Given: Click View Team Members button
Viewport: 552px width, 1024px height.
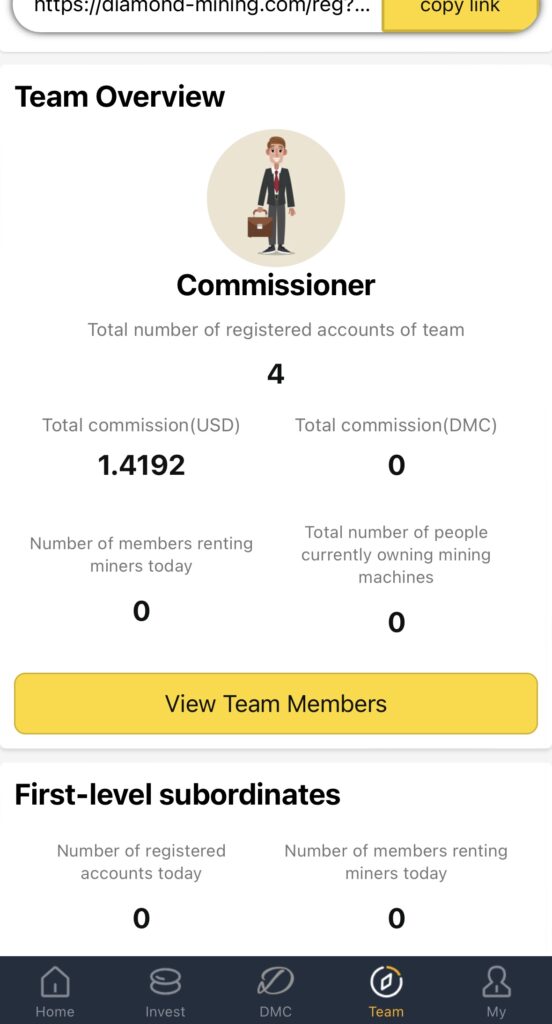Looking at the screenshot, I should point(276,703).
